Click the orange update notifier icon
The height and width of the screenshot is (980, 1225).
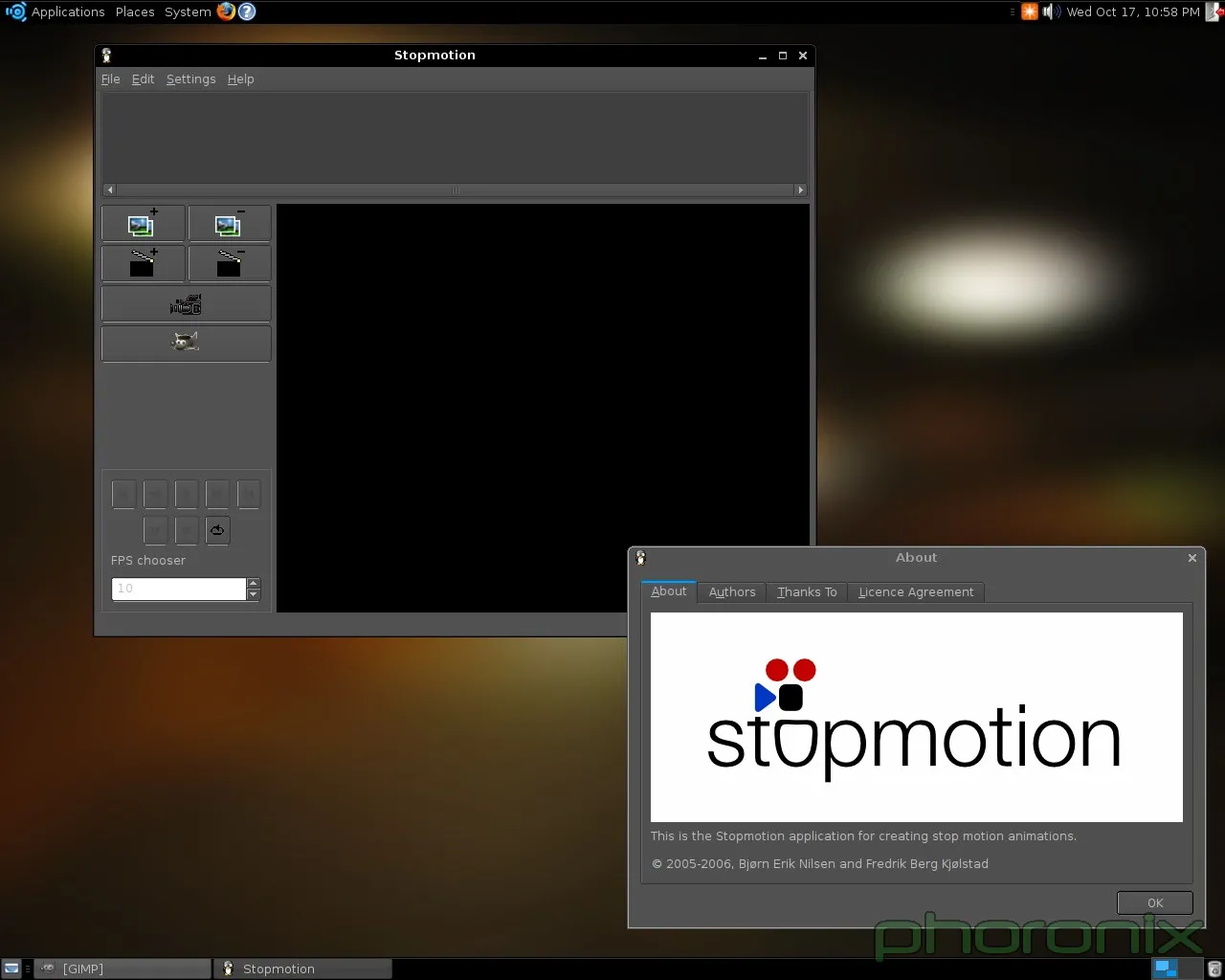(1030, 11)
